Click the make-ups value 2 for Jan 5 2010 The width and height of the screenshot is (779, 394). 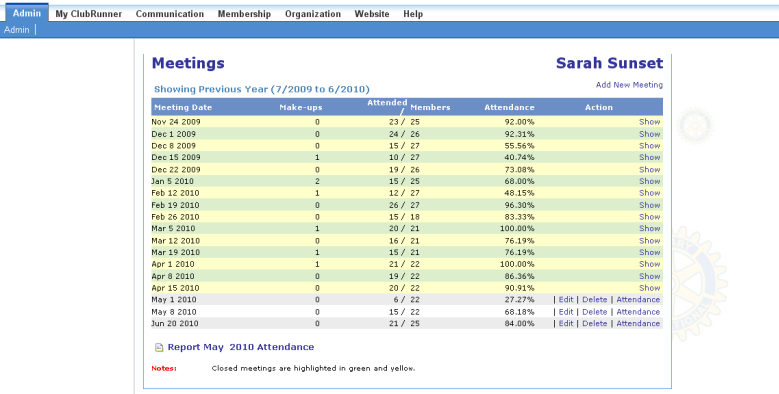(x=317, y=181)
